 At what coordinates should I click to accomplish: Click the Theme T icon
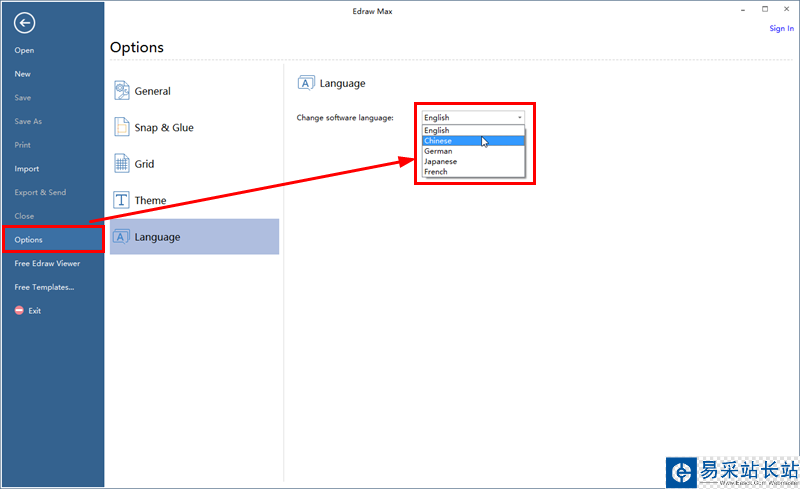coord(121,200)
